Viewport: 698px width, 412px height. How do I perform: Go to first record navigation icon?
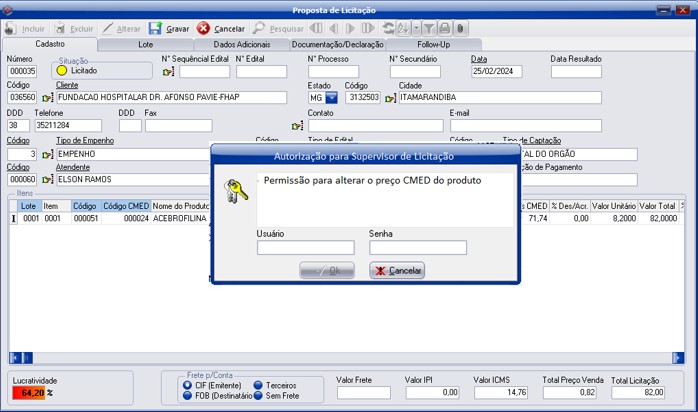coord(316,28)
